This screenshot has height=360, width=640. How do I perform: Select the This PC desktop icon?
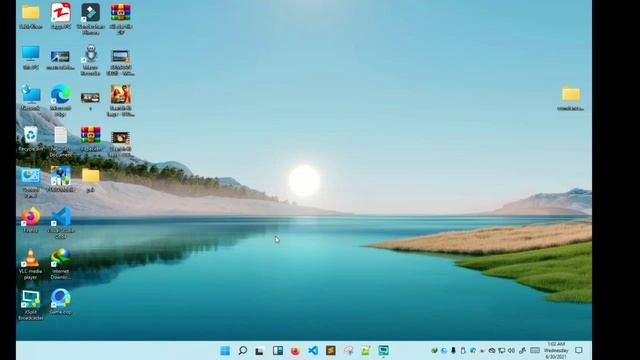[x=31, y=58]
